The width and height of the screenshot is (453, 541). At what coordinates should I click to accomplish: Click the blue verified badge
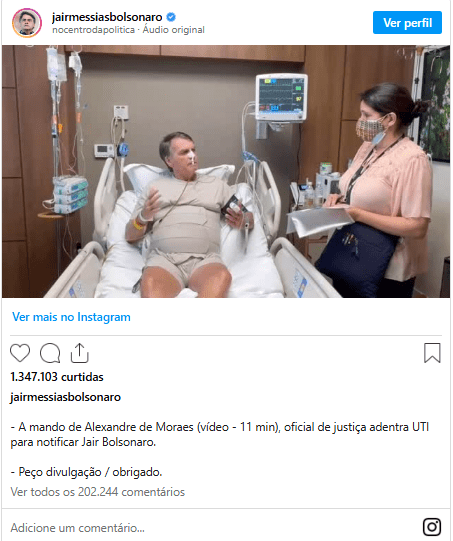pos(171,17)
